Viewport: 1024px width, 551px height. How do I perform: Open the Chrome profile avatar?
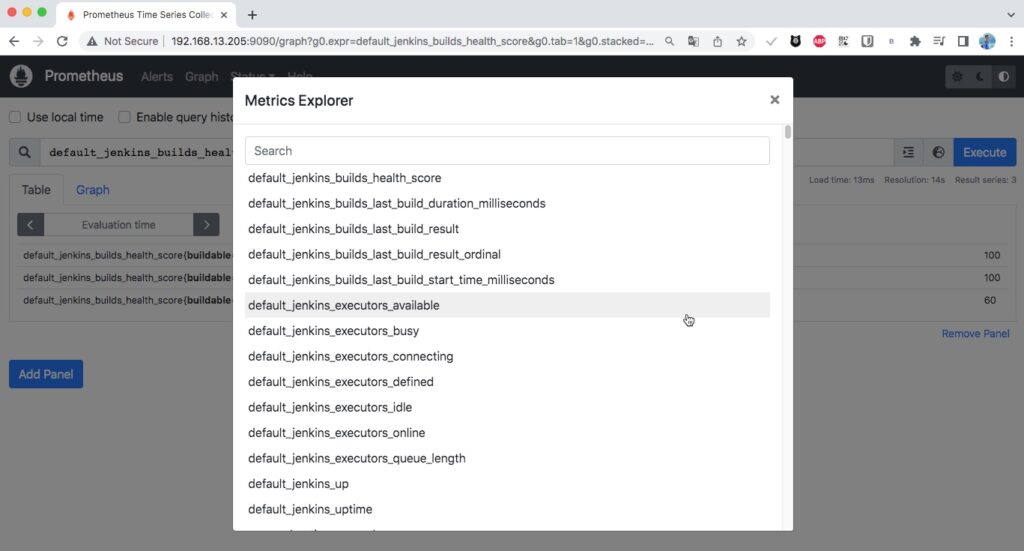click(x=987, y=41)
